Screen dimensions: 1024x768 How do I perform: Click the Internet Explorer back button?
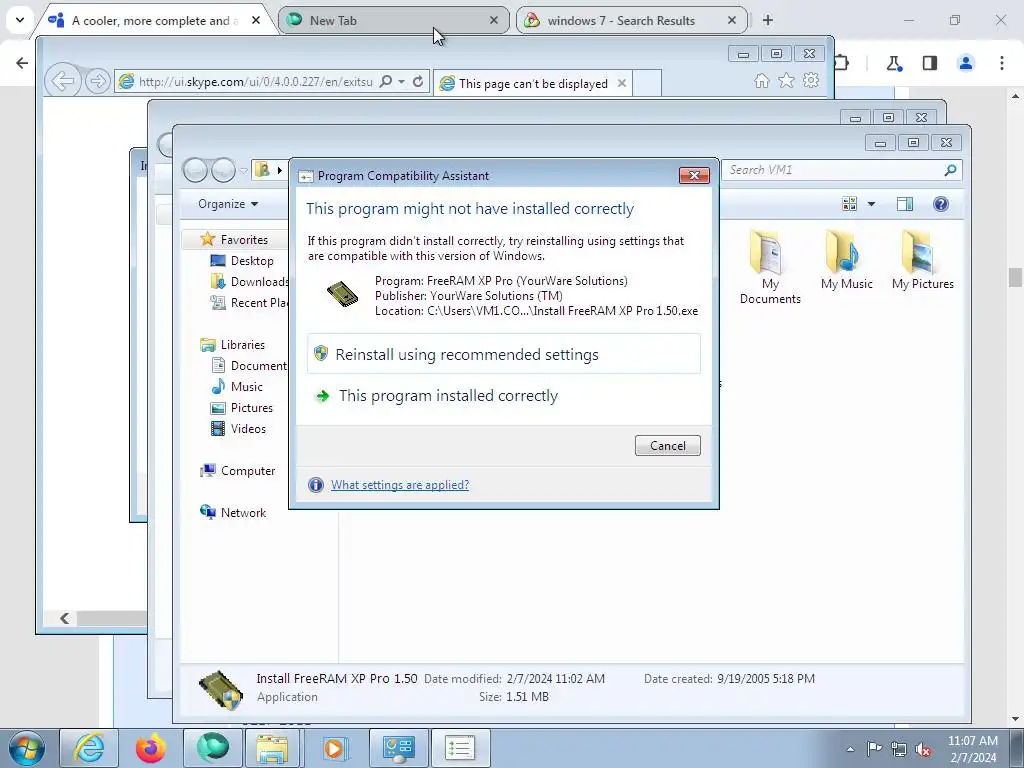63,81
